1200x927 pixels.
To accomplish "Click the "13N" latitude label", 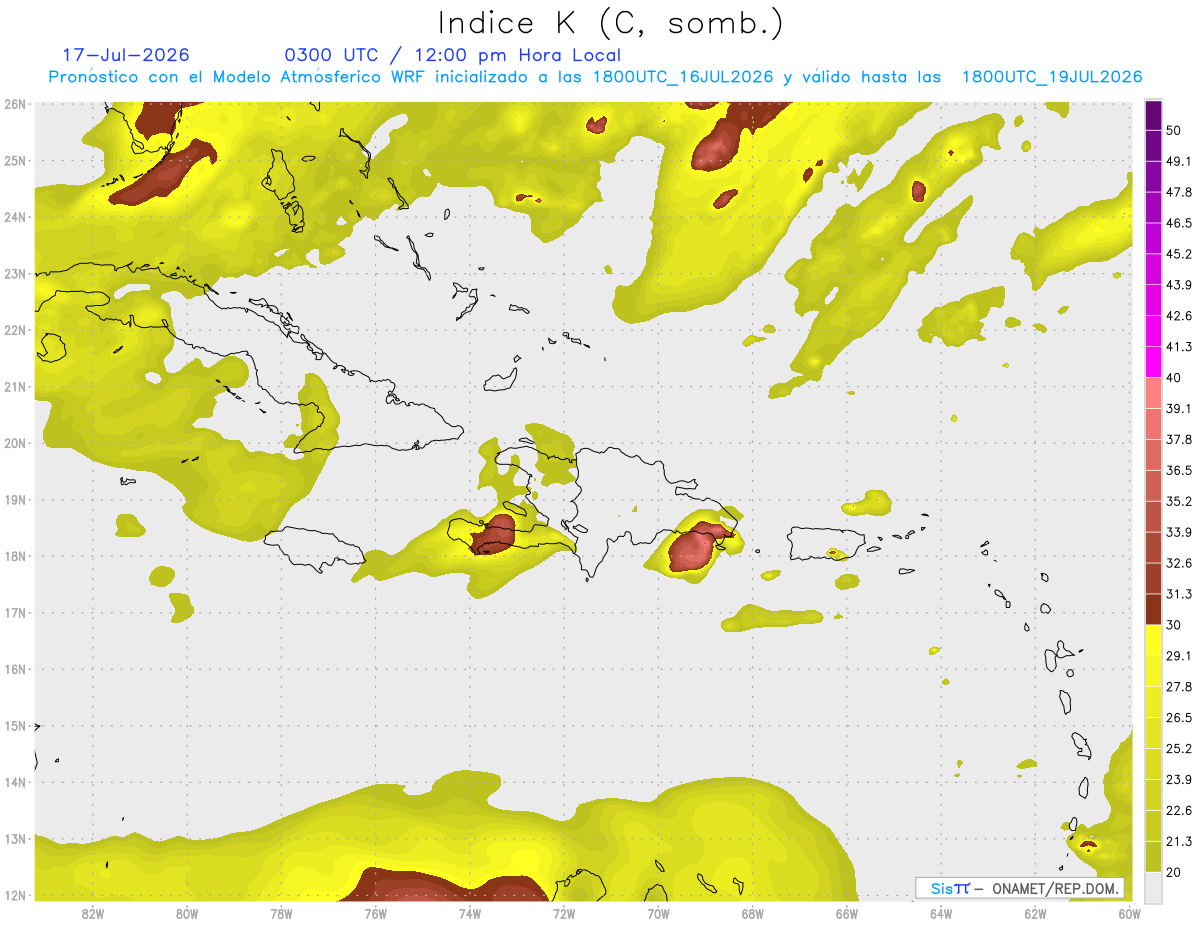I will point(14,839).
